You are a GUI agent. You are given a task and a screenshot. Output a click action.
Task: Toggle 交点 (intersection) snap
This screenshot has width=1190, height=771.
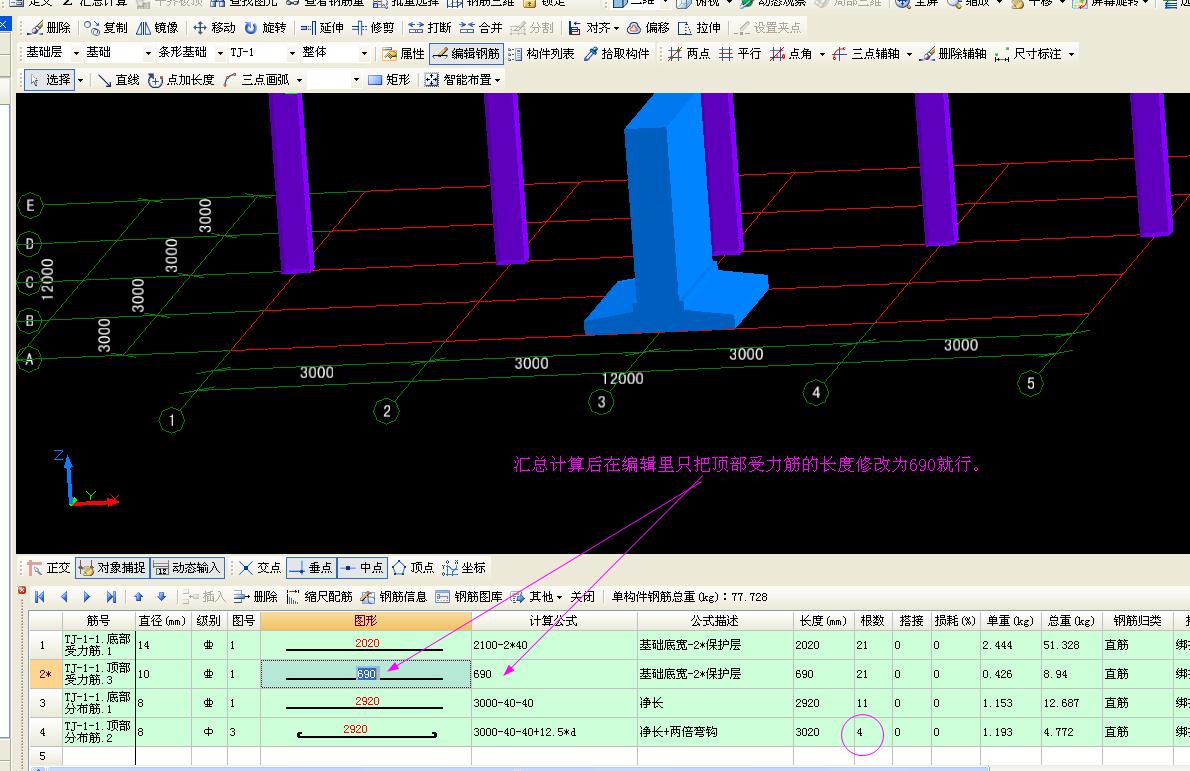(x=260, y=568)
